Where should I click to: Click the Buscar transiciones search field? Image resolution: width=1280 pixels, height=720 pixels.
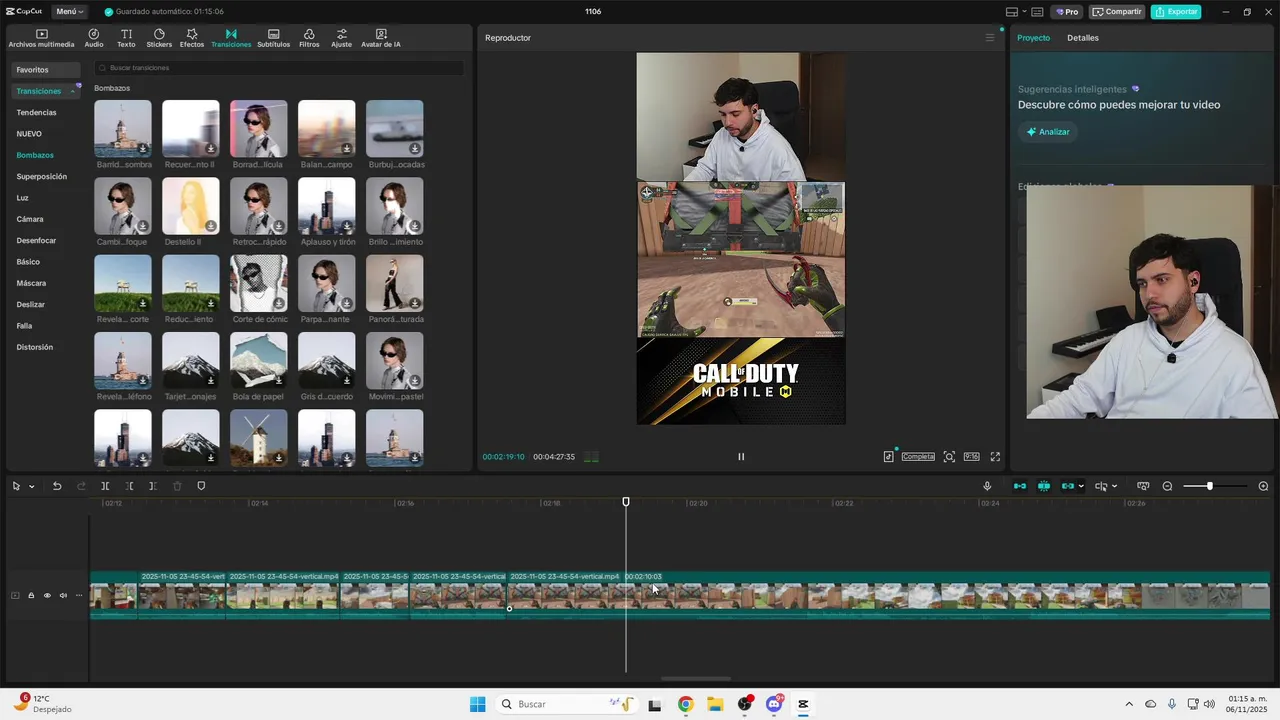[x=278, y=68]
